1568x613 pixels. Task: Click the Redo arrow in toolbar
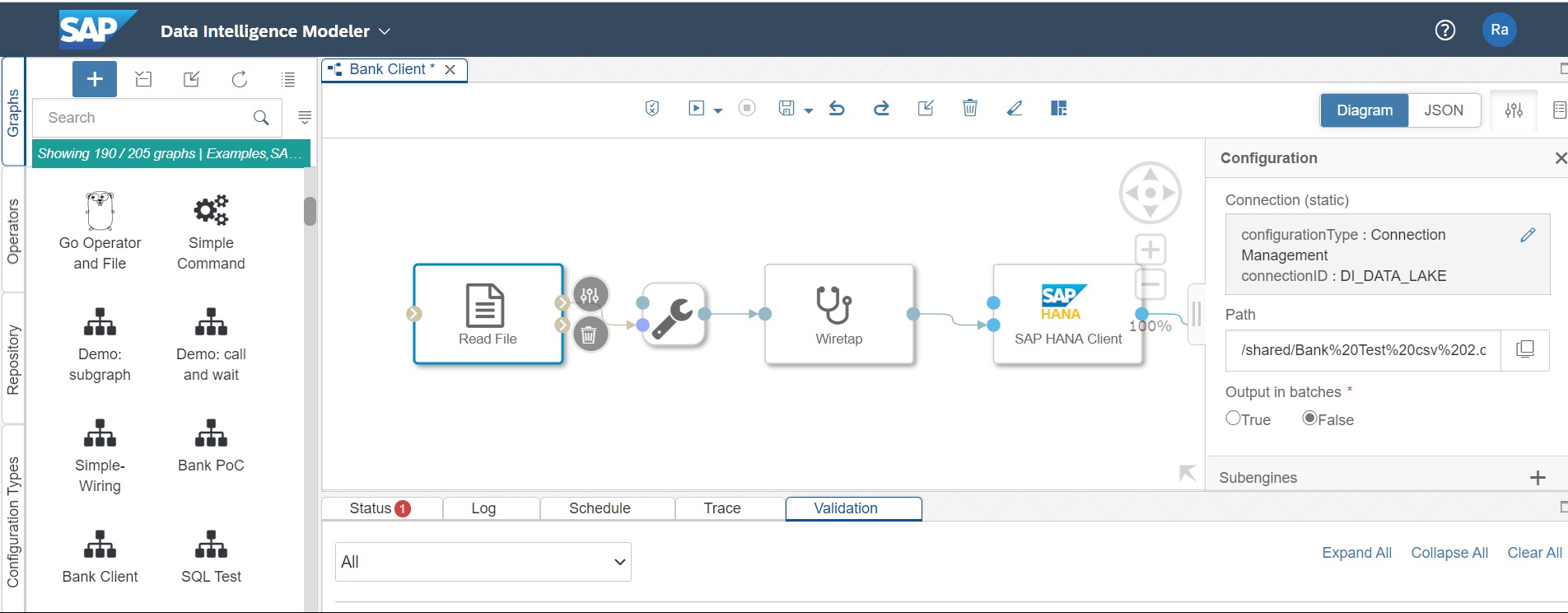coord(881,109)
